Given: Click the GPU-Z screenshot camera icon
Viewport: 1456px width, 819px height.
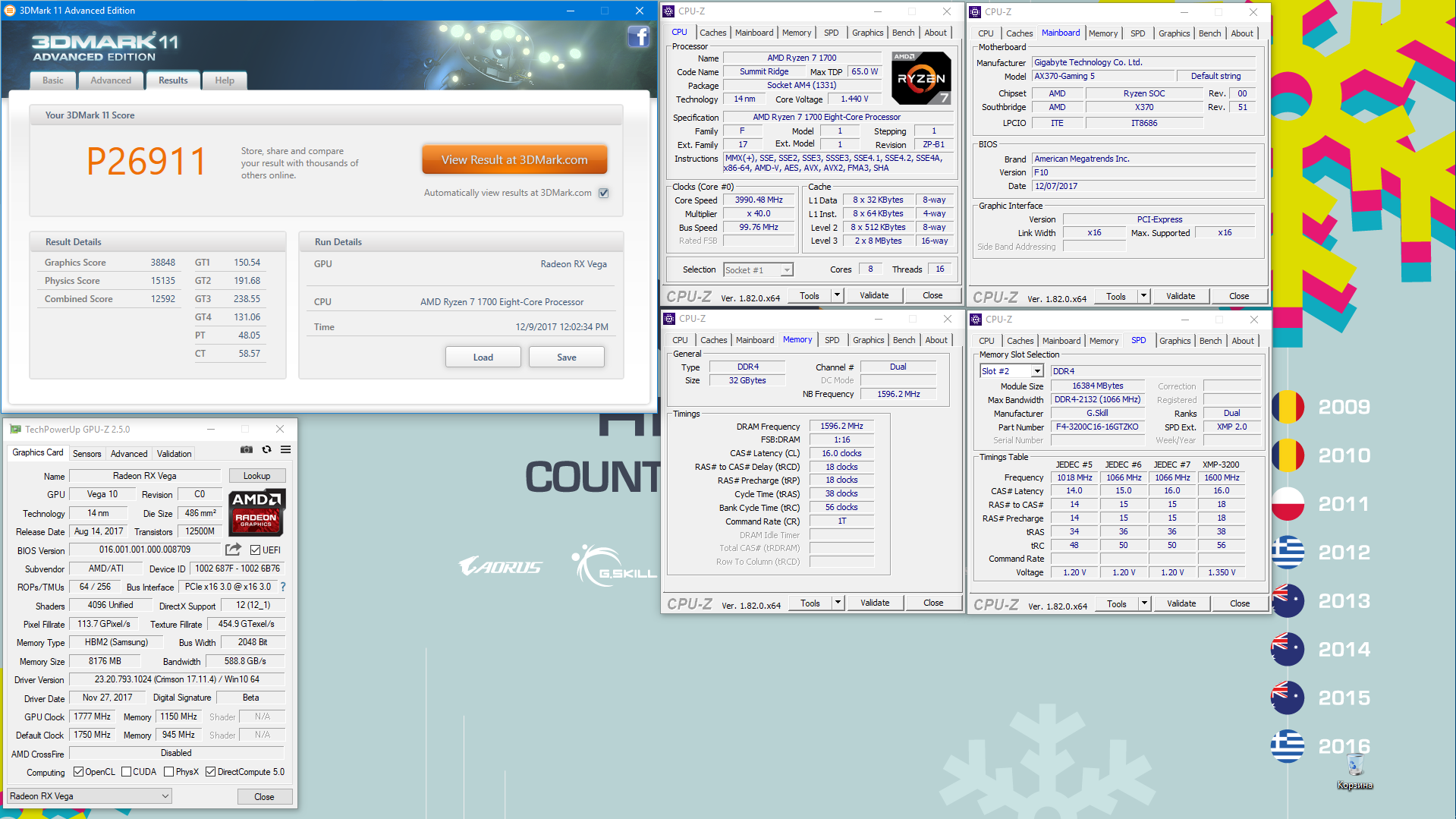Looking at the screenshot, I should click(247, 450).
